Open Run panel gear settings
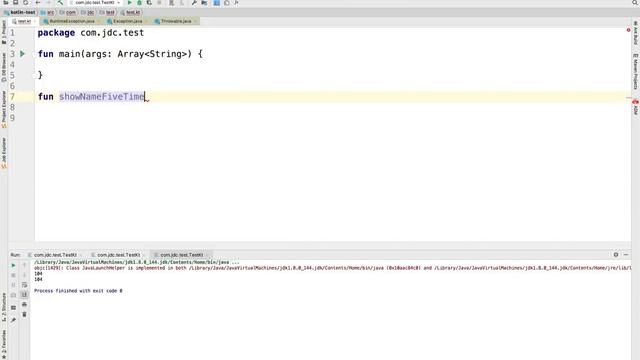The height and width of the screenshot is (360, 640). pos(616,255)
